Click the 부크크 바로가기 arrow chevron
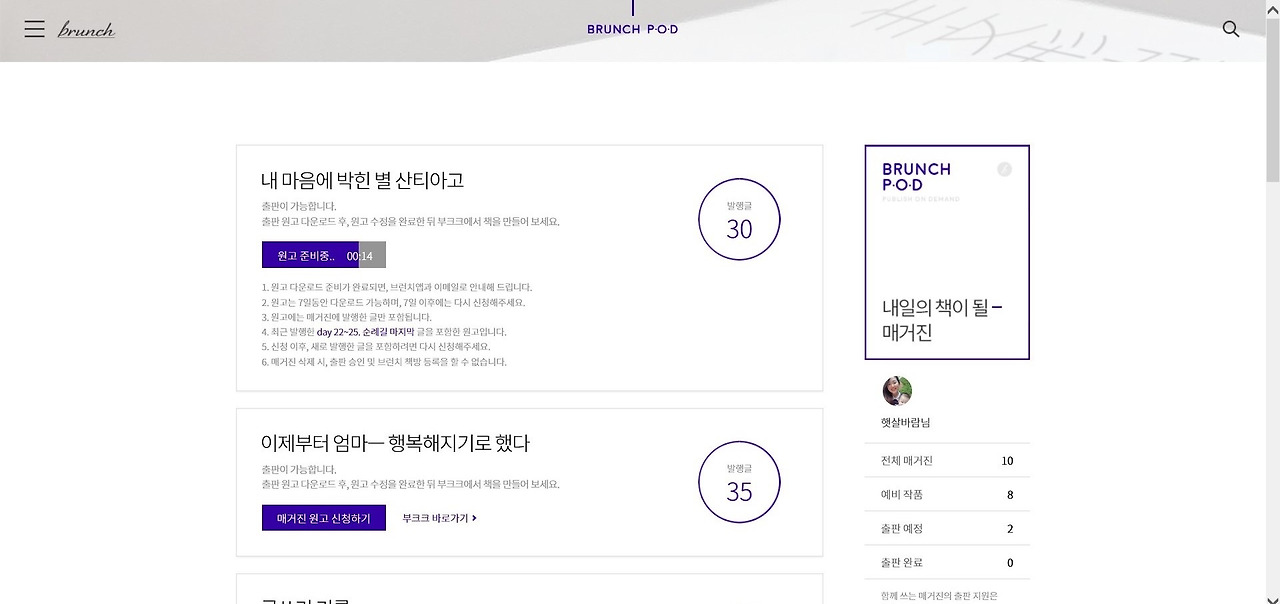This screenshot has width=1280, height=604. pyautogui.click(x=474, y=518)
